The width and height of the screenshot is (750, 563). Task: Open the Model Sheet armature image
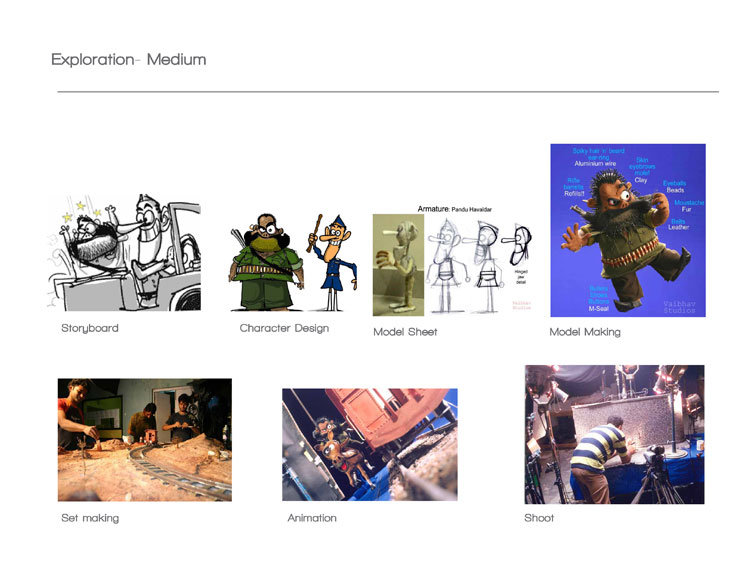click(x=455, y=262)
